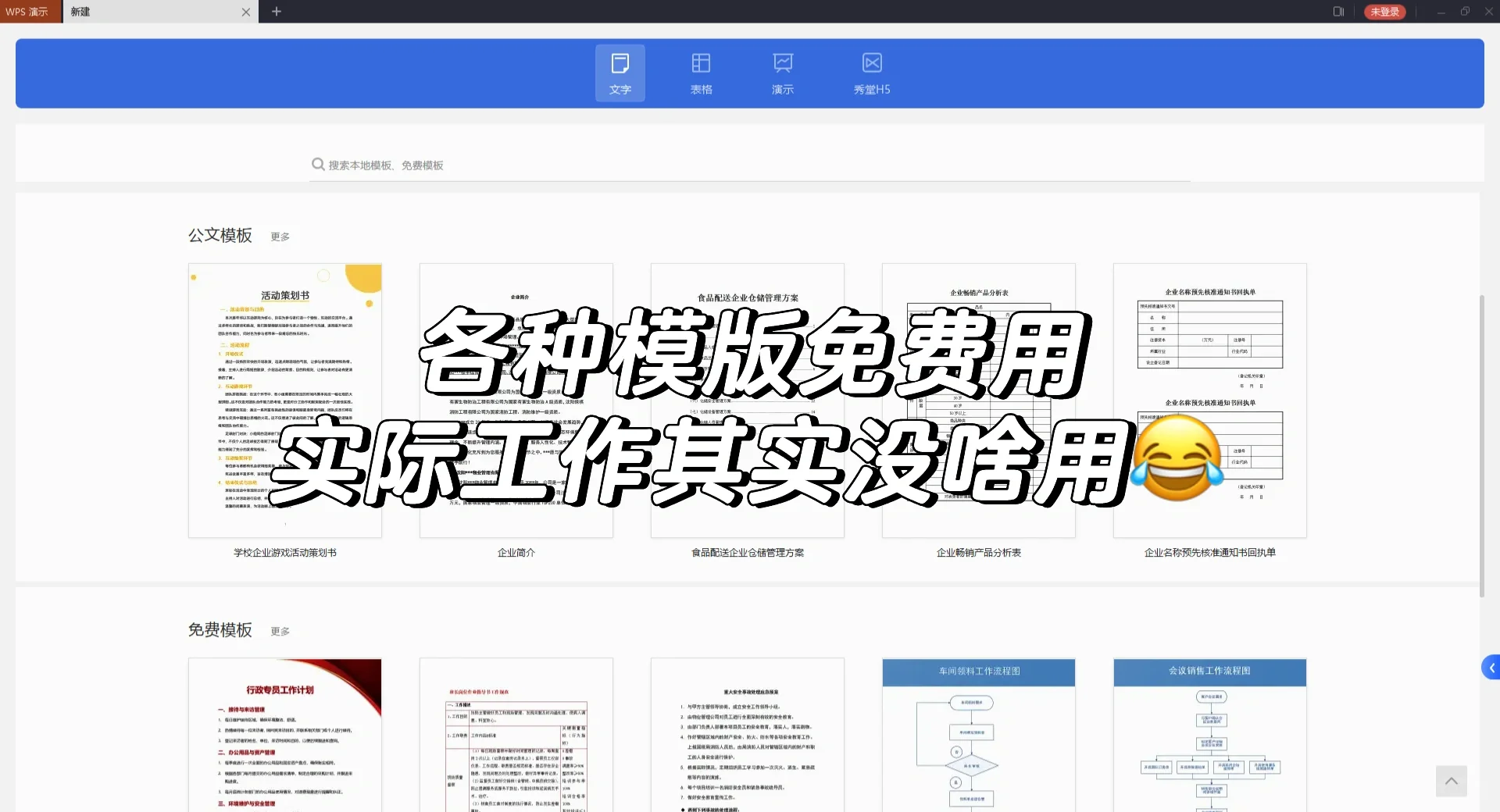This screenshot has height=812, width=1500.
Task: Open the 企业简介 template
Action: tap(516, 399)
